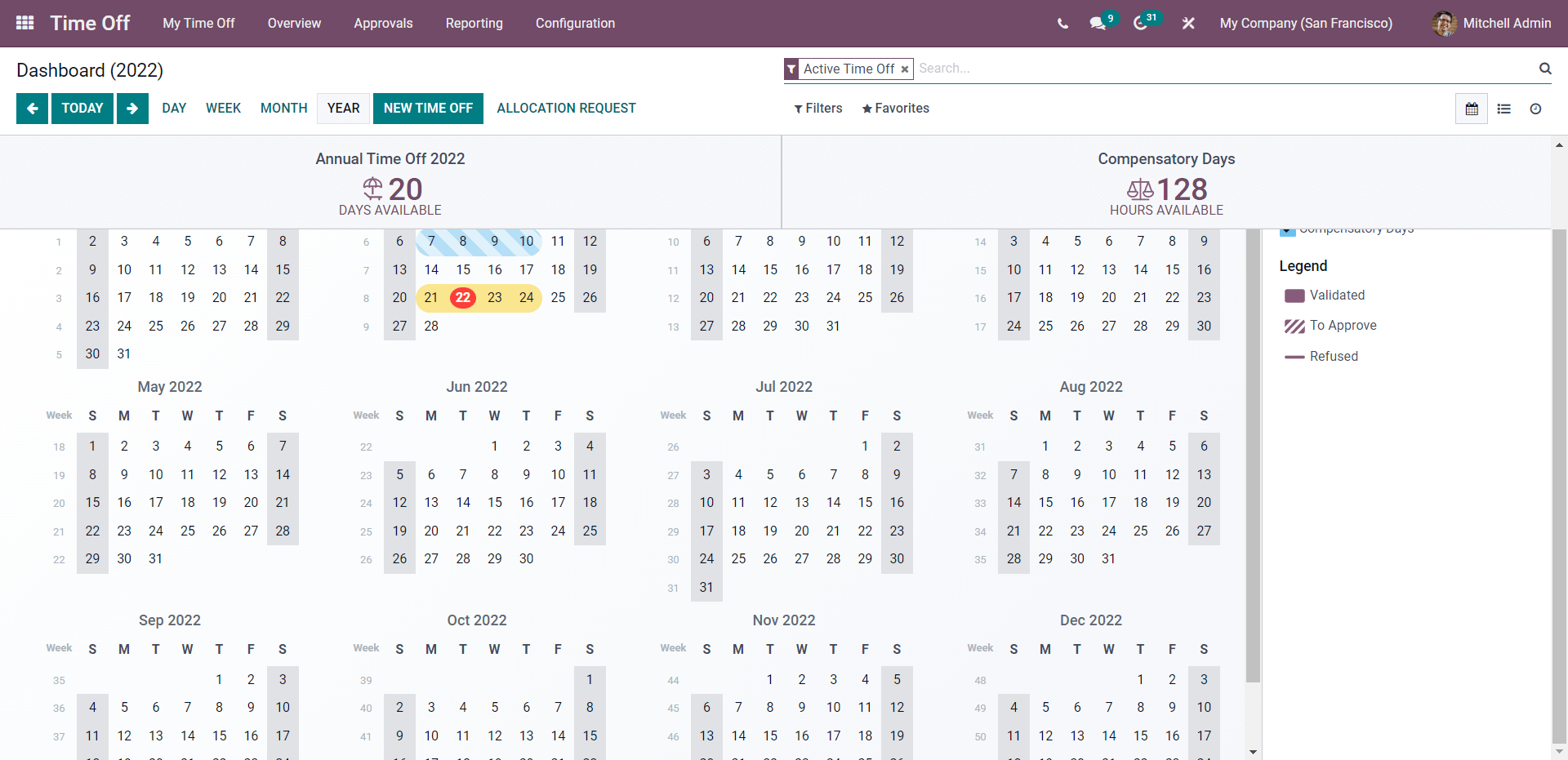Click the Validated legend swatch
This screenshot has width=1568, height=760.
(1294, 296)
